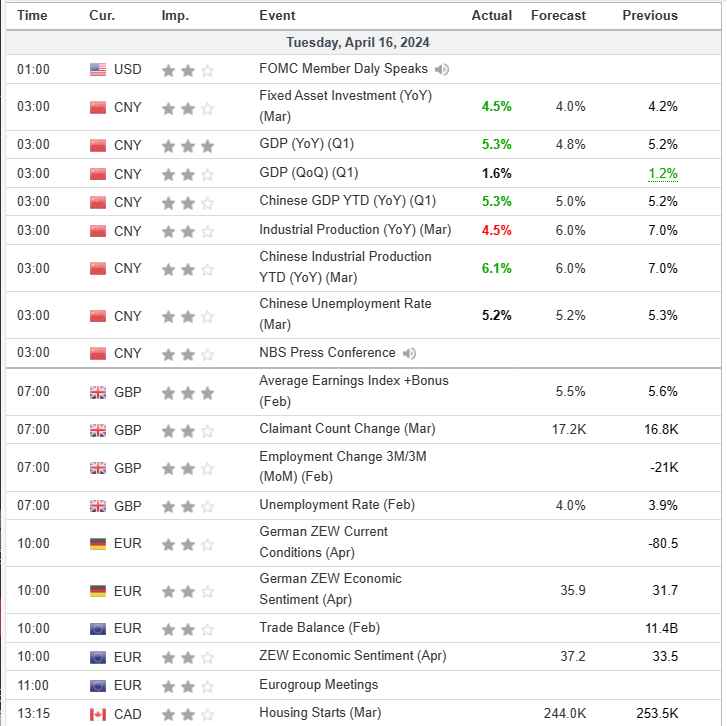
Task: Click the Actual column header
Action: [491, 15]
